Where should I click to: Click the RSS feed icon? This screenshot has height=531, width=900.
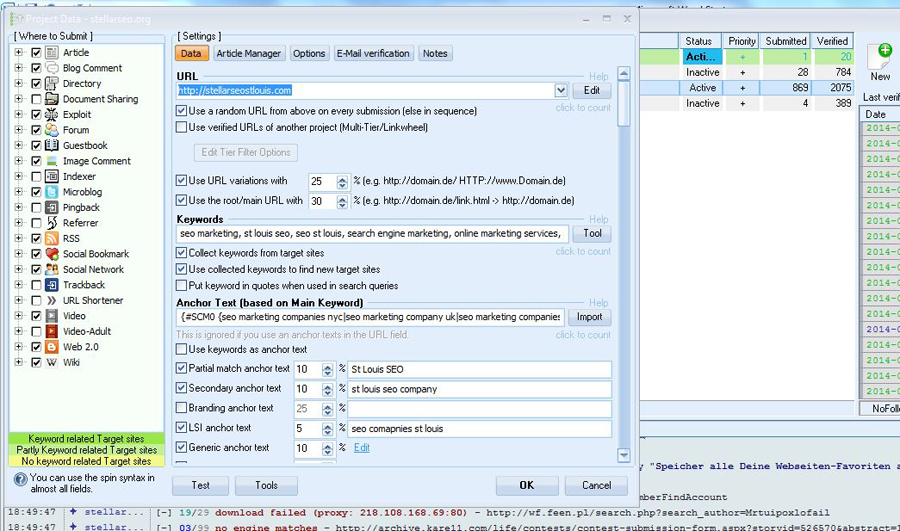52,238
